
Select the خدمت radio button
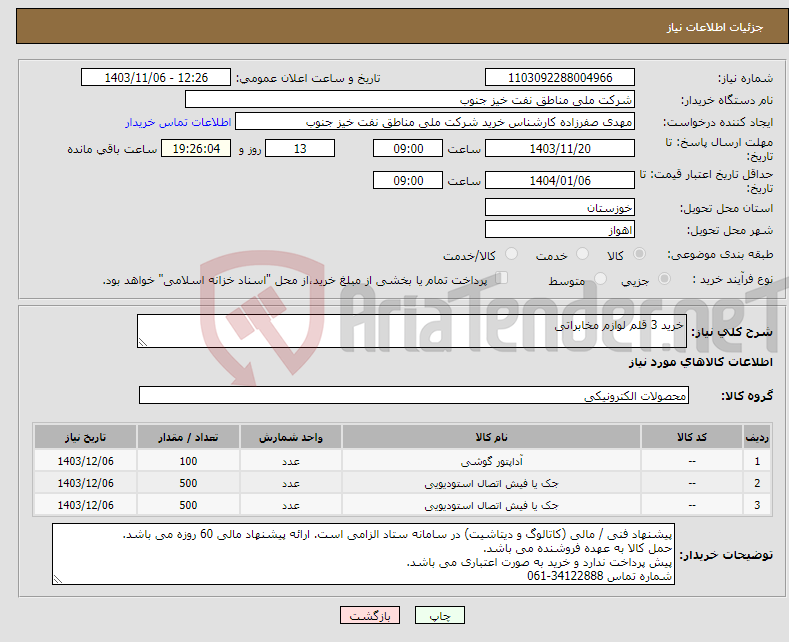click(x=582, y=254)
